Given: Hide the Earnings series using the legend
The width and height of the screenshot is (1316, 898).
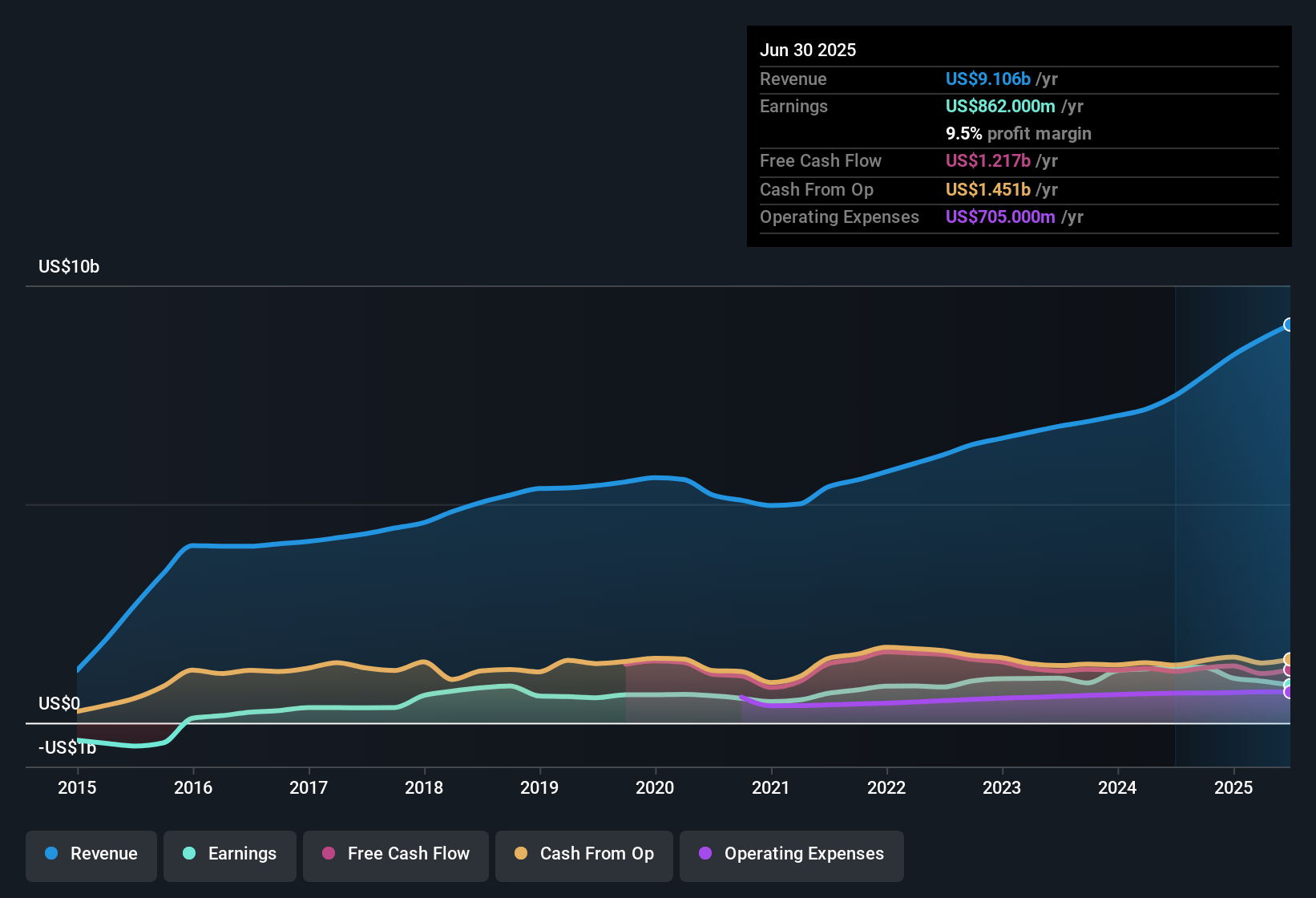Looking at the screenshot, I should click(x=230, y=854).
